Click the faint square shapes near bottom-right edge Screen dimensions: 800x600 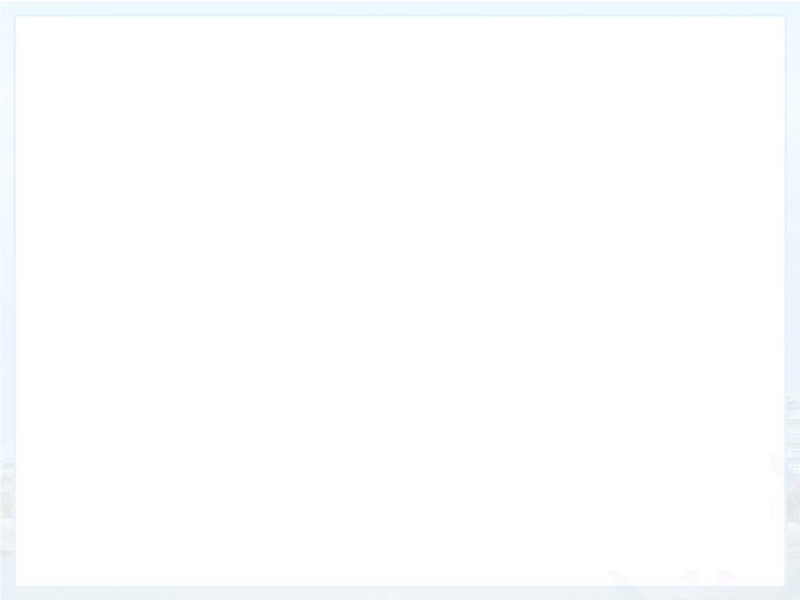click(709, 577)
